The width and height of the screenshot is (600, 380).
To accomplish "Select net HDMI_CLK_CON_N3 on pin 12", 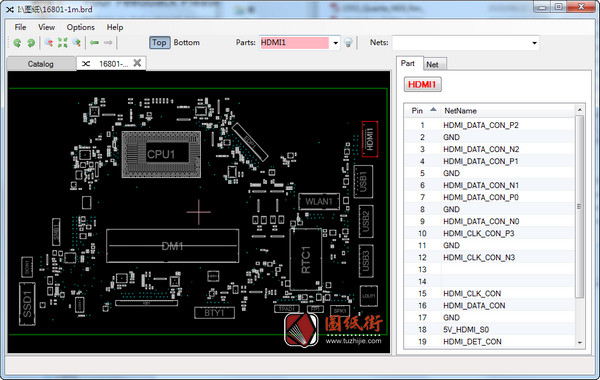I will point(479,258).
